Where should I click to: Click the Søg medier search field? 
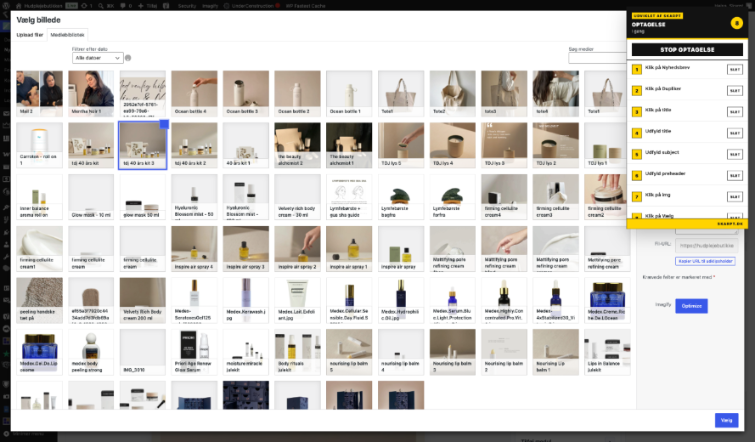(x=597, y=58)
